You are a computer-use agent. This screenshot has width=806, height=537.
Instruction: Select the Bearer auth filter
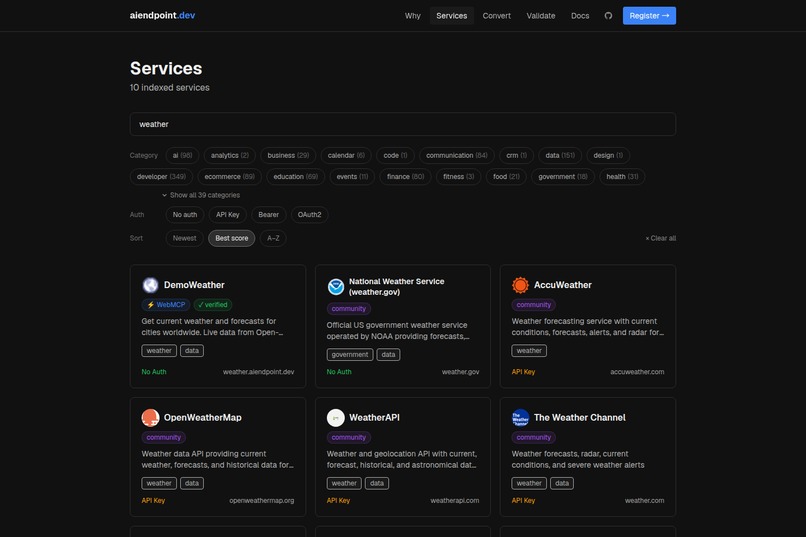click(x=268, y=215)
